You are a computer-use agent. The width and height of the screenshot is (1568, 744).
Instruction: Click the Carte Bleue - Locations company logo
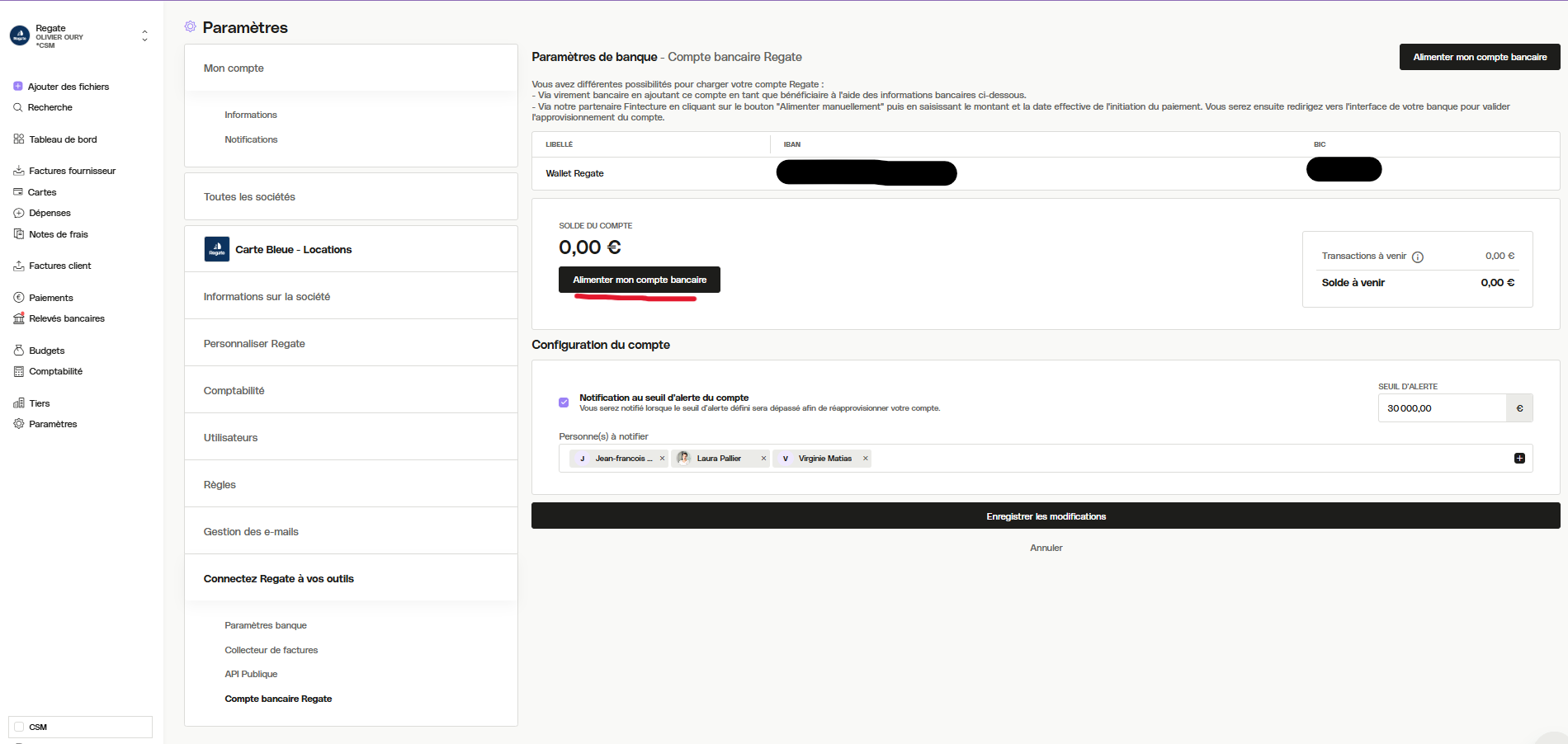(217, 249)
